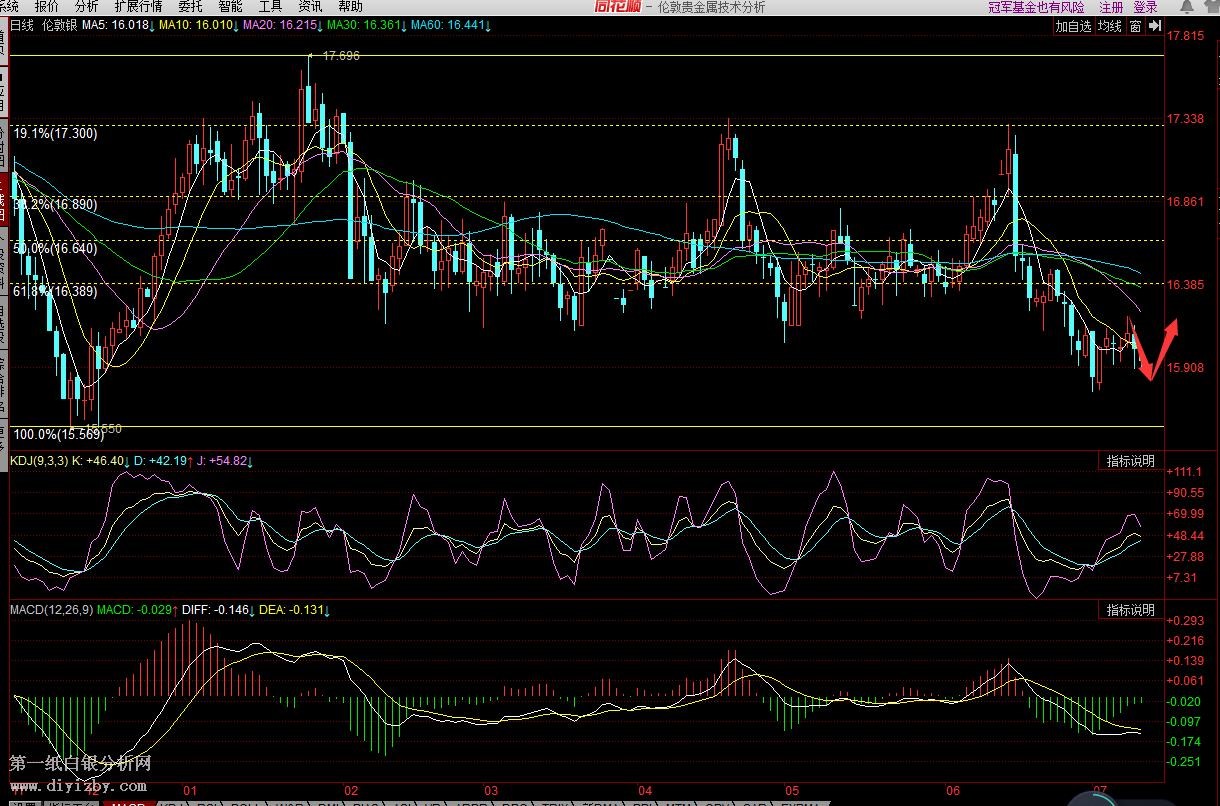Open the 冠军基金也有风险 notice link
This screenshot has height=806, width=1220.
tap(1036, 7)
